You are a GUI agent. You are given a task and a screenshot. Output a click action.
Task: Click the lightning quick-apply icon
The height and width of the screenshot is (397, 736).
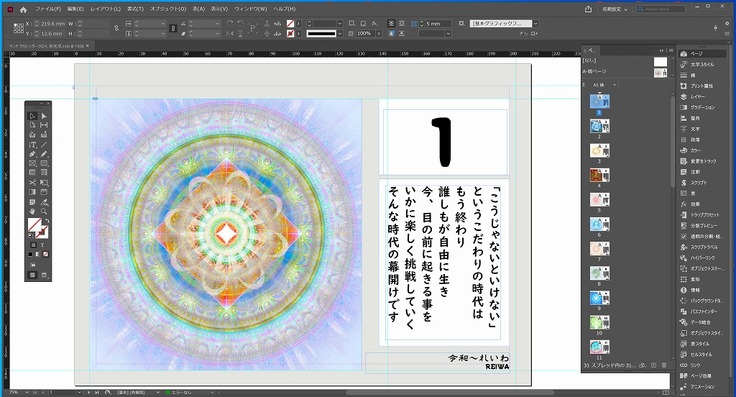pyautogui.click(x=715, y=28)
